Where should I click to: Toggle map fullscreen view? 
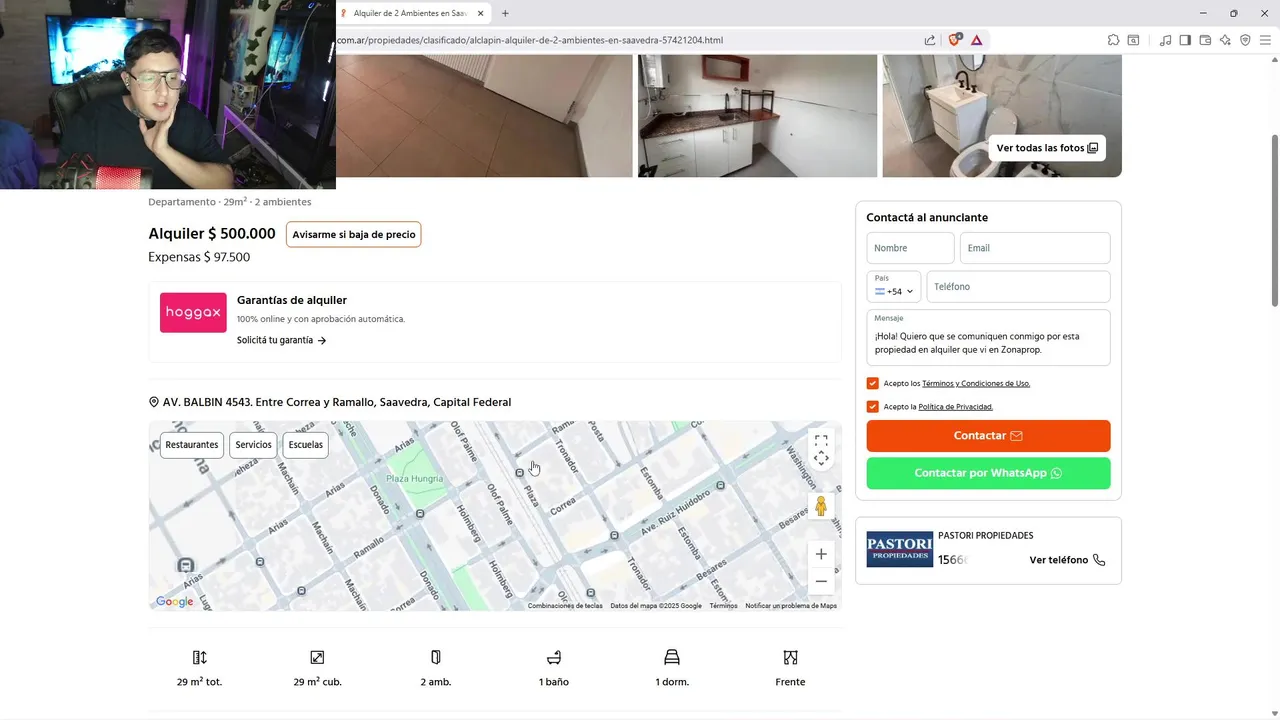pos(821,440)
